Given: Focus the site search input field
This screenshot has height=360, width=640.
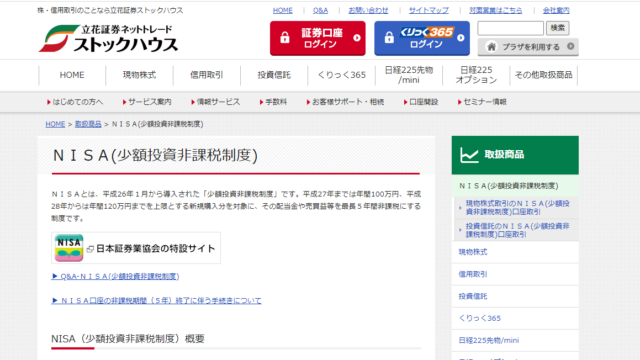Looking at the screenshot, I should click(511, 28).
